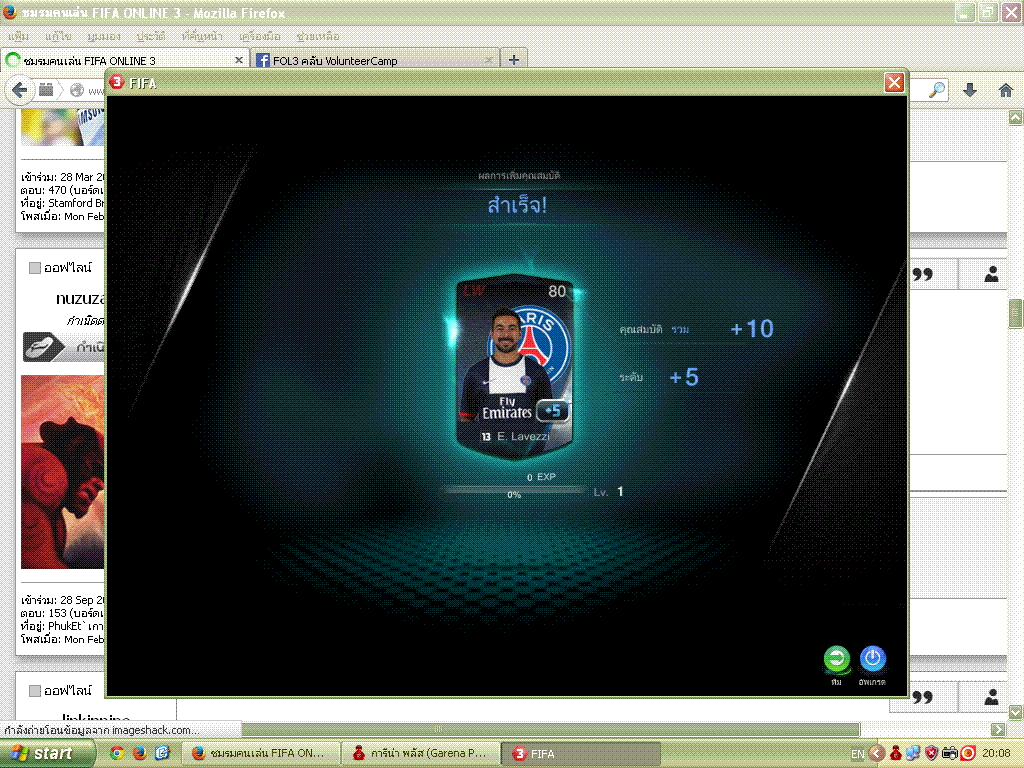Close the FOL3 คลับ VolunteerCamp tab

488,60
